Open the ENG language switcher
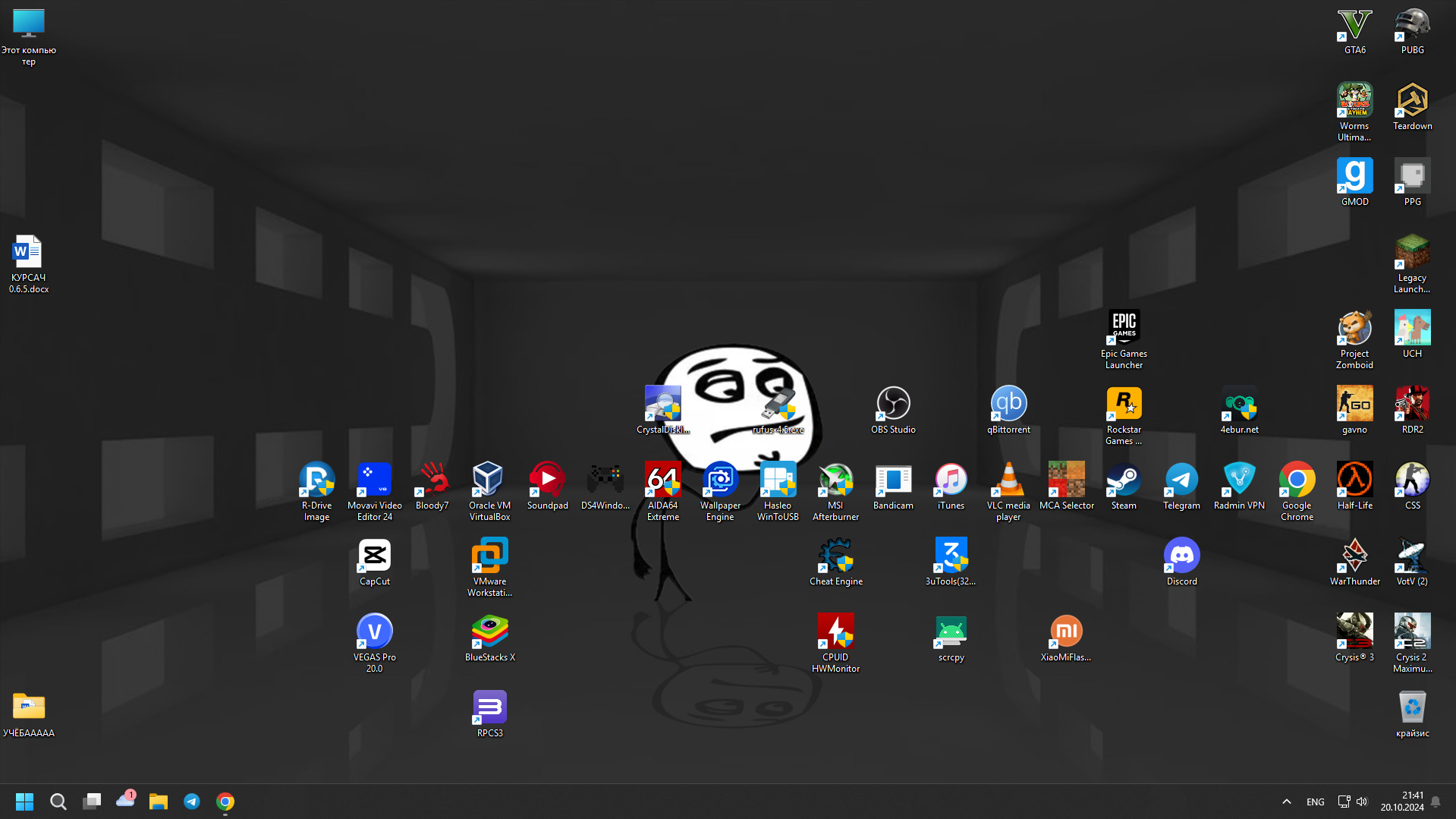 click(1315, 802)
